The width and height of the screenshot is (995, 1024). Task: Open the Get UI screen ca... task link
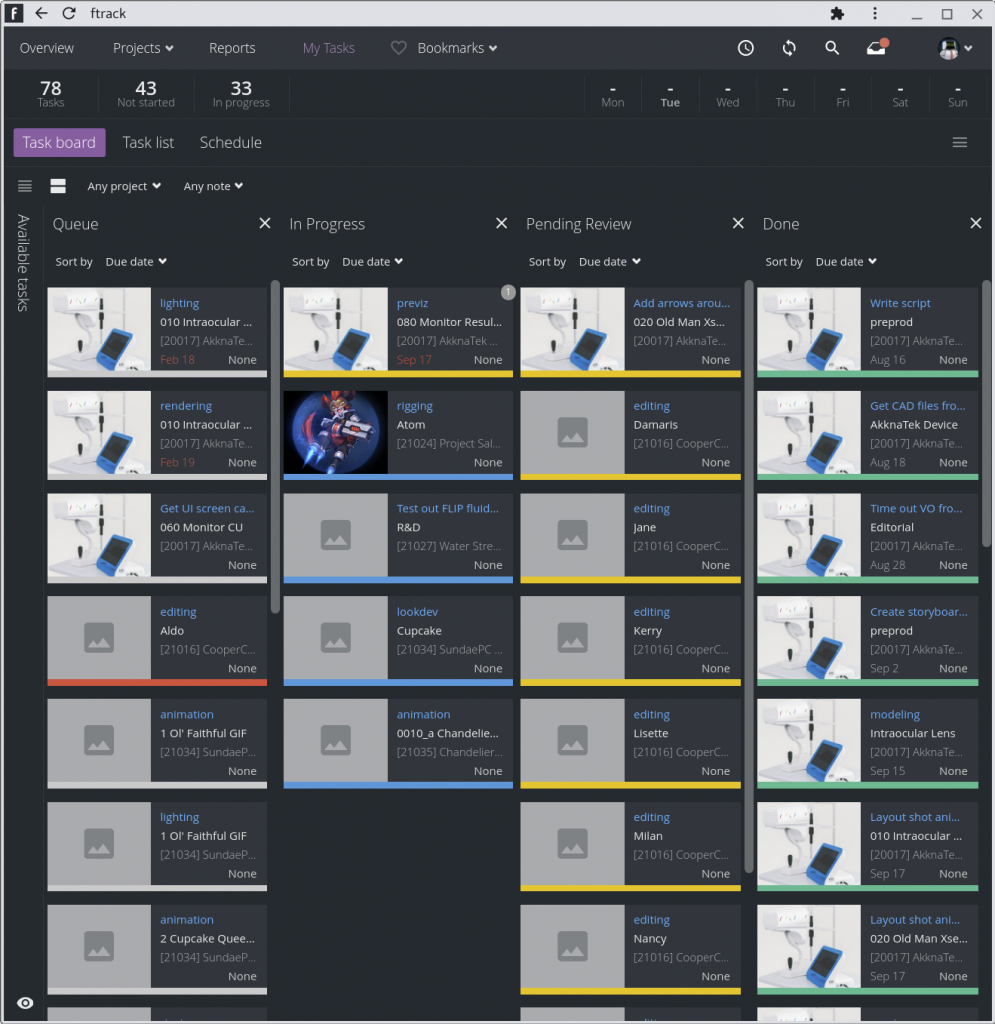tap(207, 508)
